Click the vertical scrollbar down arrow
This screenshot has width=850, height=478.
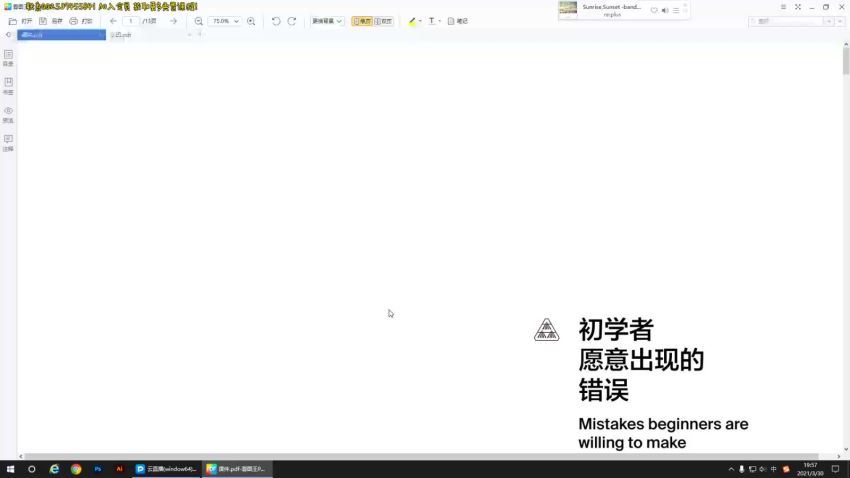846,449
